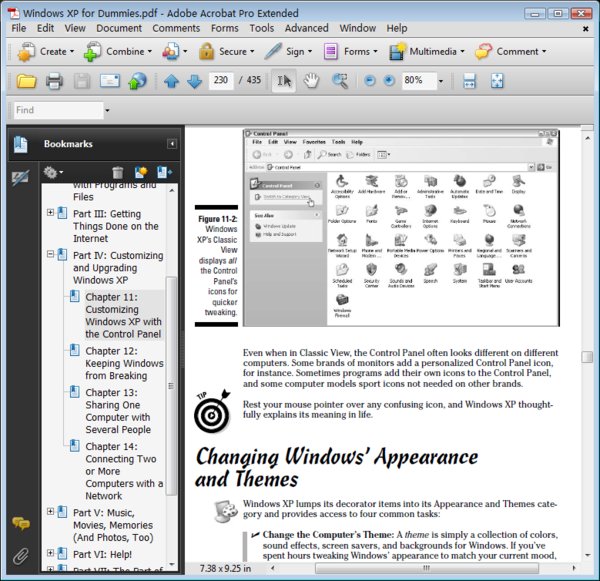Zoom out with the minus button

click(369, 81)
